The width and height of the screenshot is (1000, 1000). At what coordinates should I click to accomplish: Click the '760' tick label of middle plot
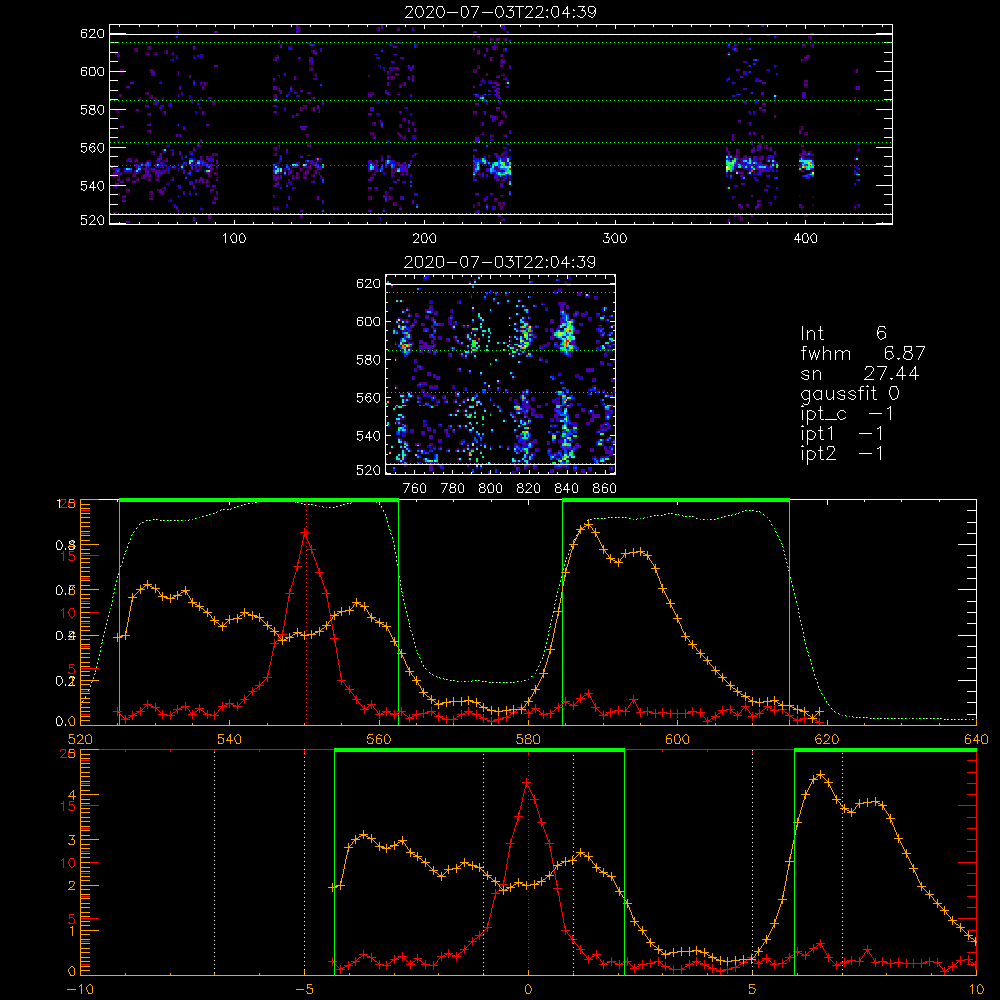coord(415,489)
